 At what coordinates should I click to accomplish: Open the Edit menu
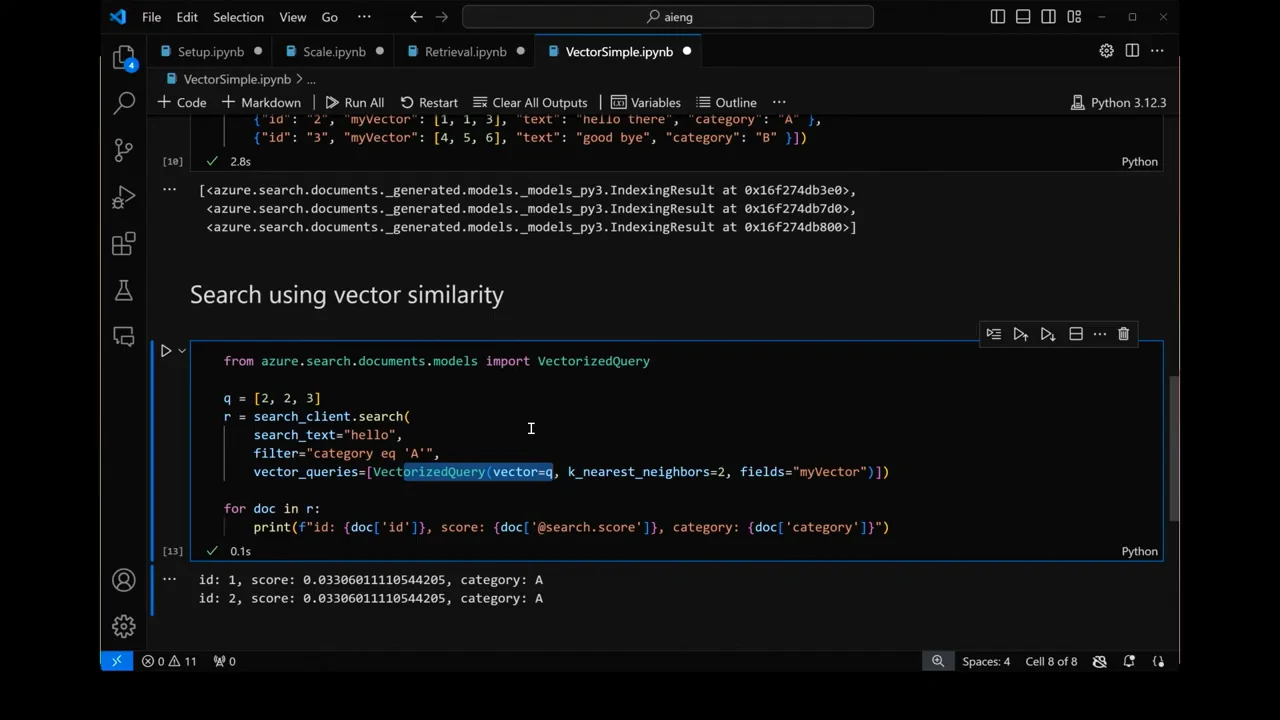187,17
